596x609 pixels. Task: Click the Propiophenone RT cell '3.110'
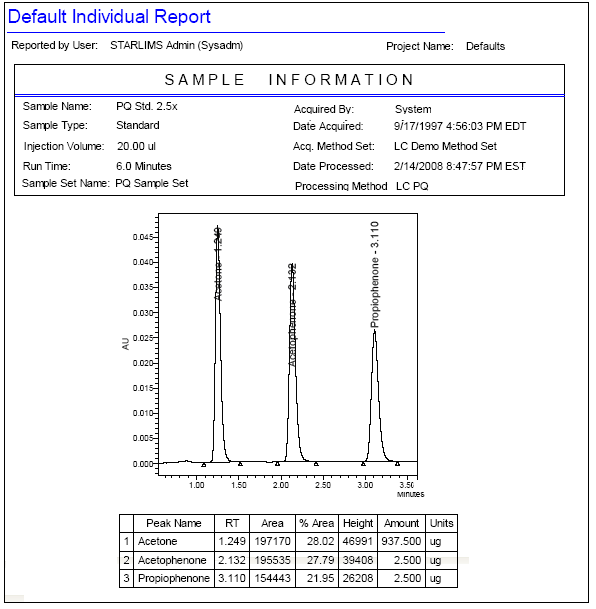pyautogui.click(x=232, y=578)
